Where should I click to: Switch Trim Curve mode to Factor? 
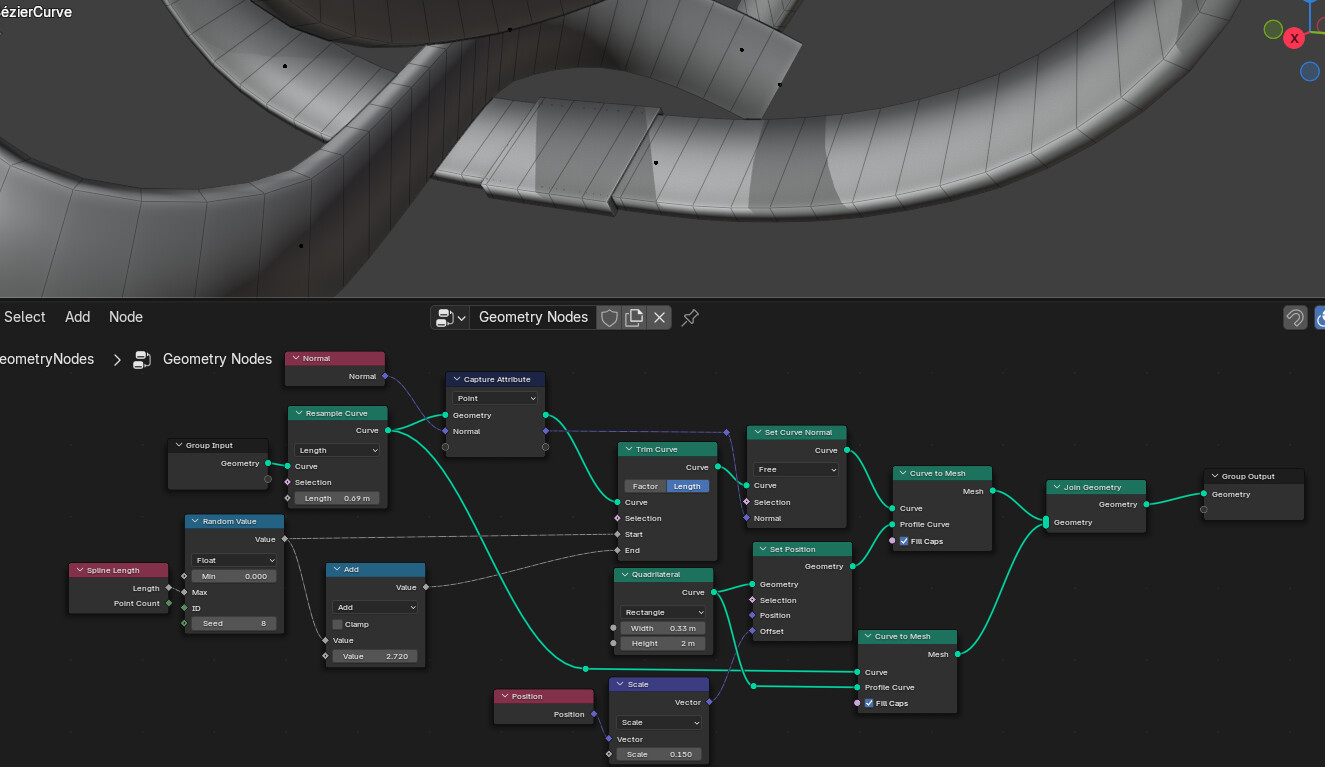pos(645,486)
